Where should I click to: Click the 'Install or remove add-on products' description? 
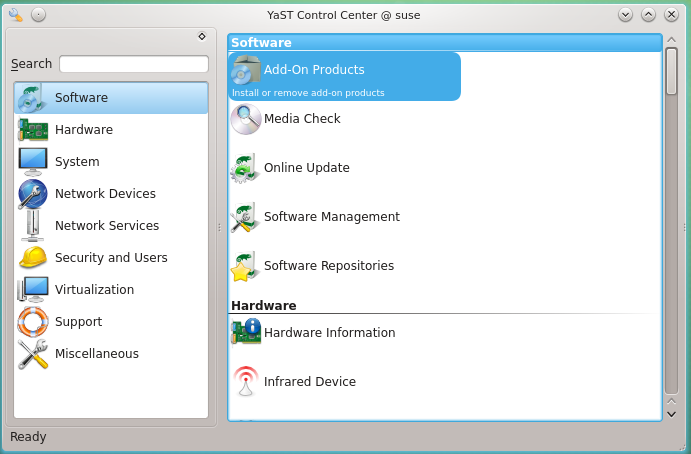tap(308, 93)
